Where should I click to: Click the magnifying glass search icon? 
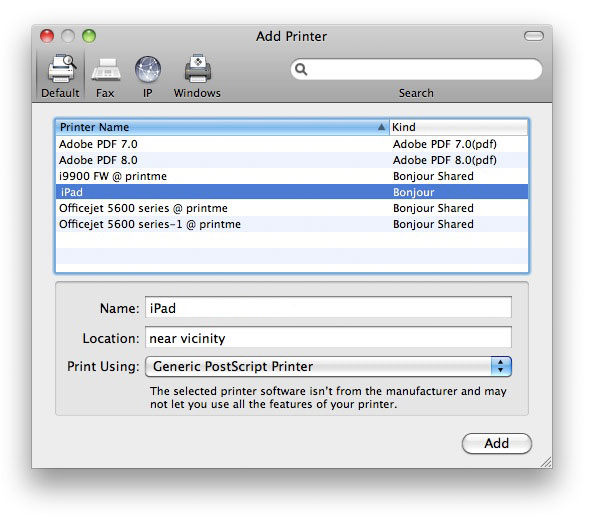pyautogui.click(x=301, y=69)
